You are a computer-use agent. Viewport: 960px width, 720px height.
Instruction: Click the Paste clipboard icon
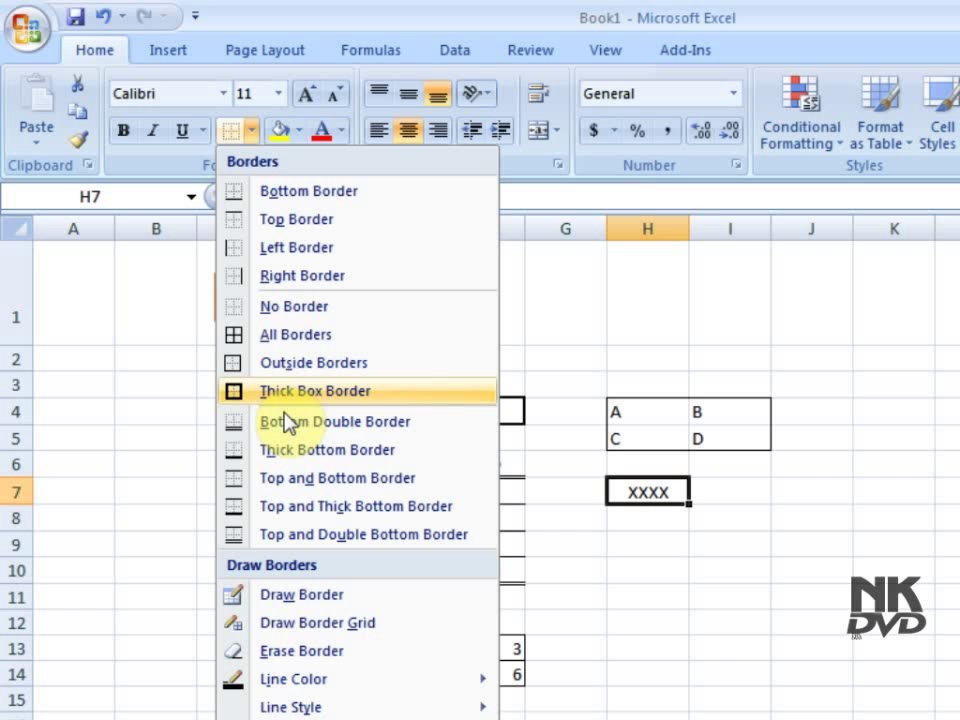(37, 94)
